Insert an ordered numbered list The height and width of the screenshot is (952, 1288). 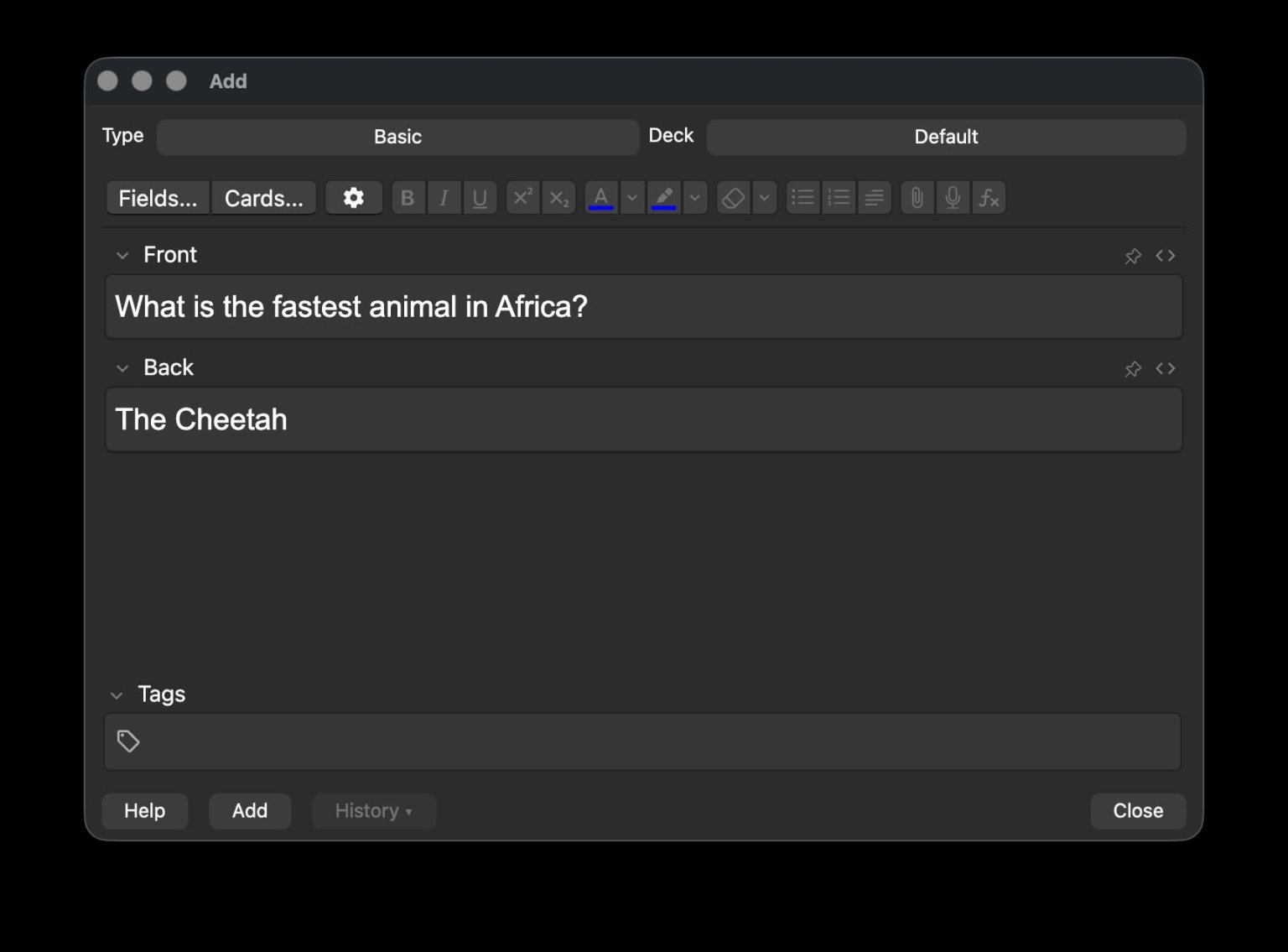coord(839,198)
